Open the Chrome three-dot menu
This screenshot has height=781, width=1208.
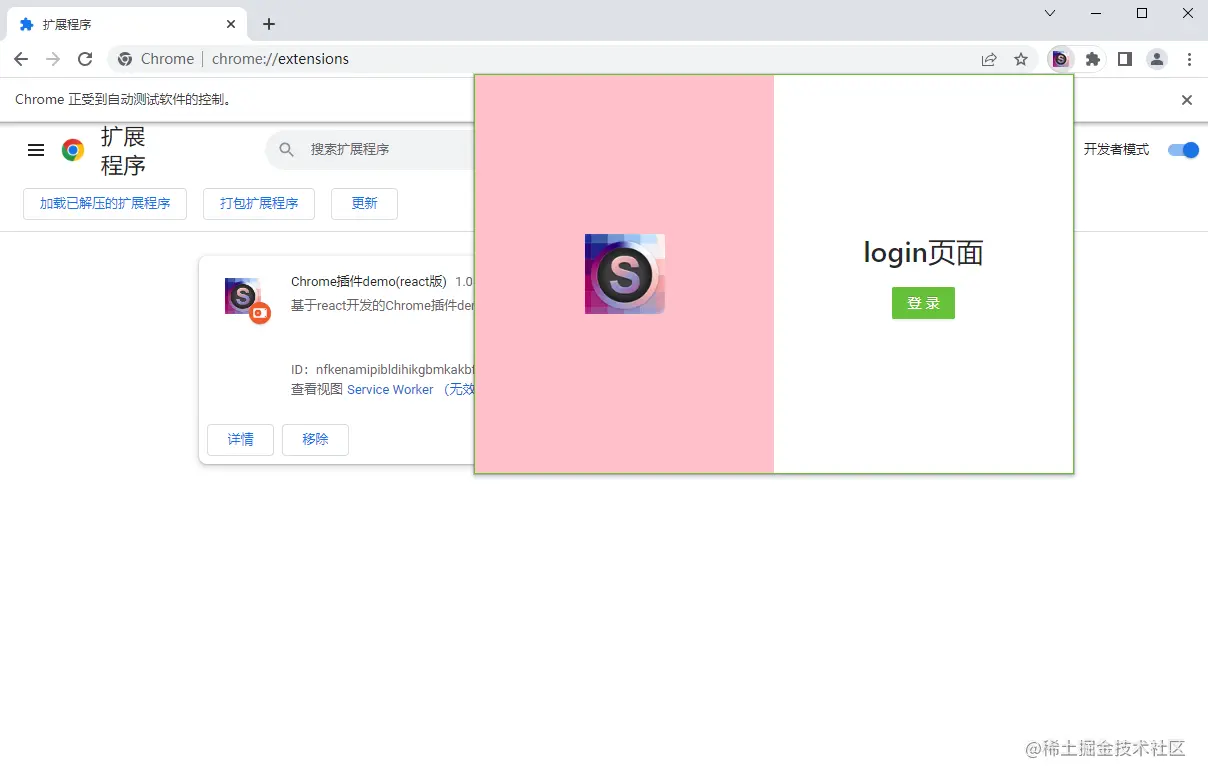pos(1190,59)
